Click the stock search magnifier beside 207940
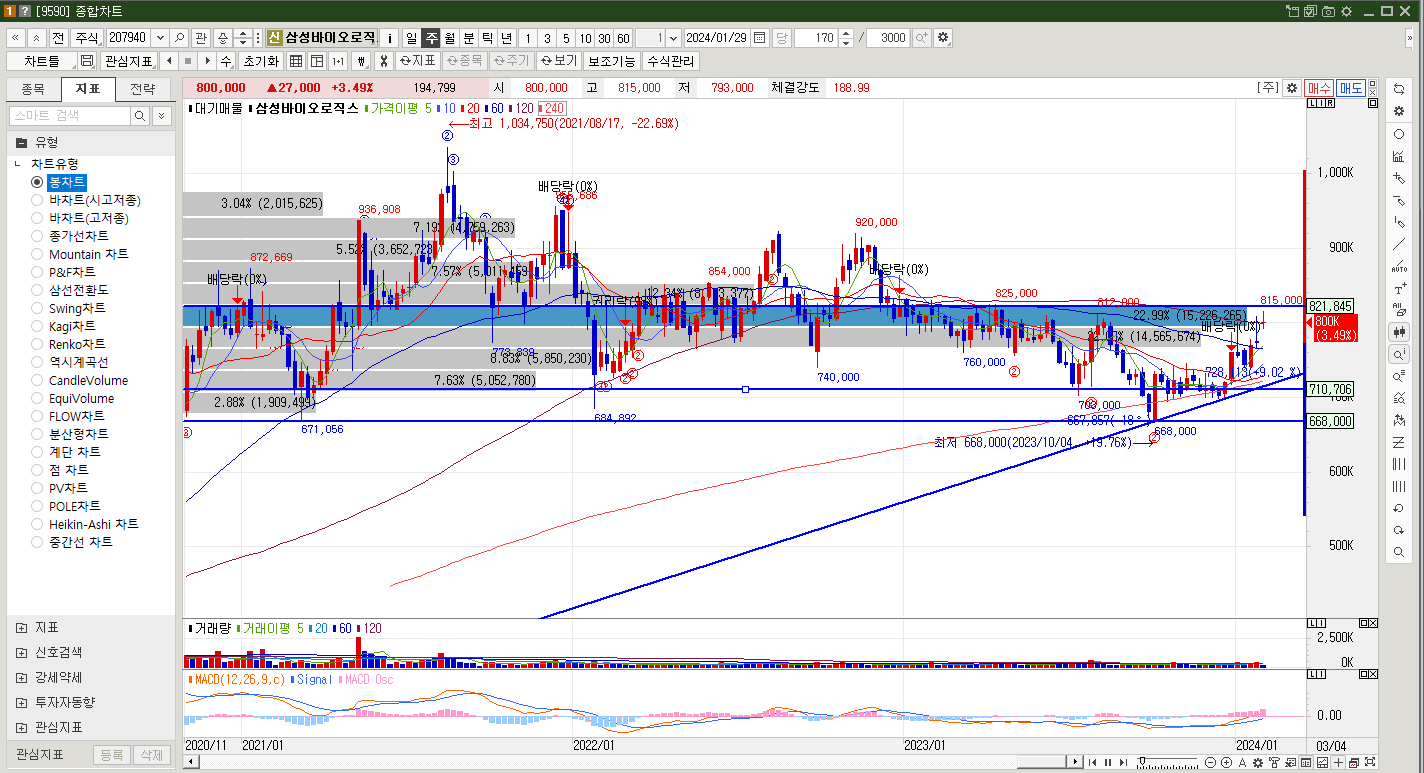Image resolution: width=1424 pixels, height=773 pixels. coord(179,38)
